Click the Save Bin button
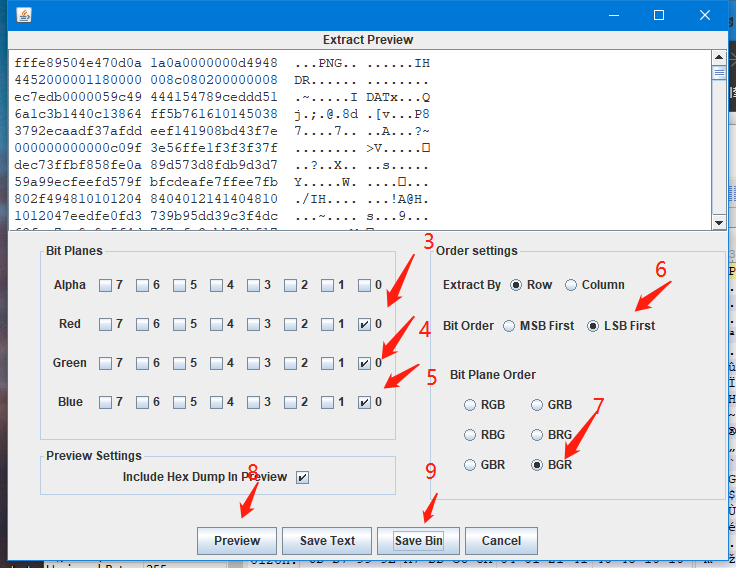Screen dimensions: 736x568 (418, 541)
